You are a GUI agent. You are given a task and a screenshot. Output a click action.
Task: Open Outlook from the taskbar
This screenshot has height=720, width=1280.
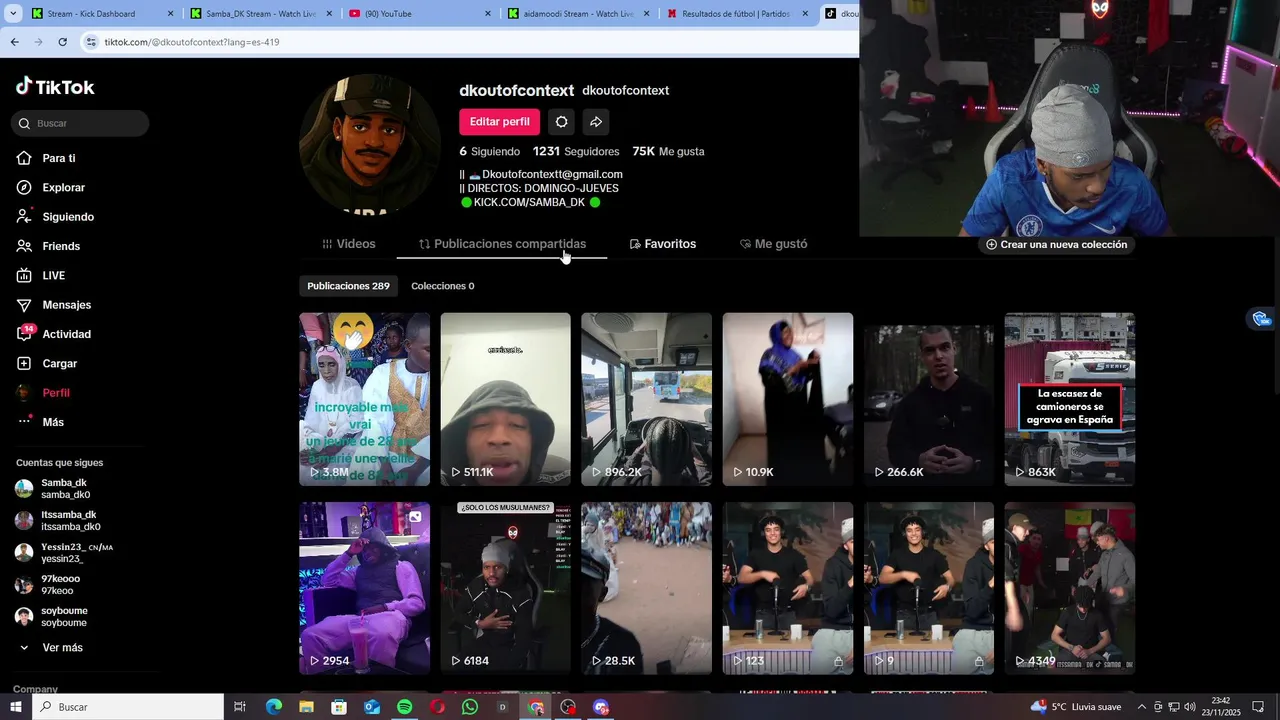(372, 707)
